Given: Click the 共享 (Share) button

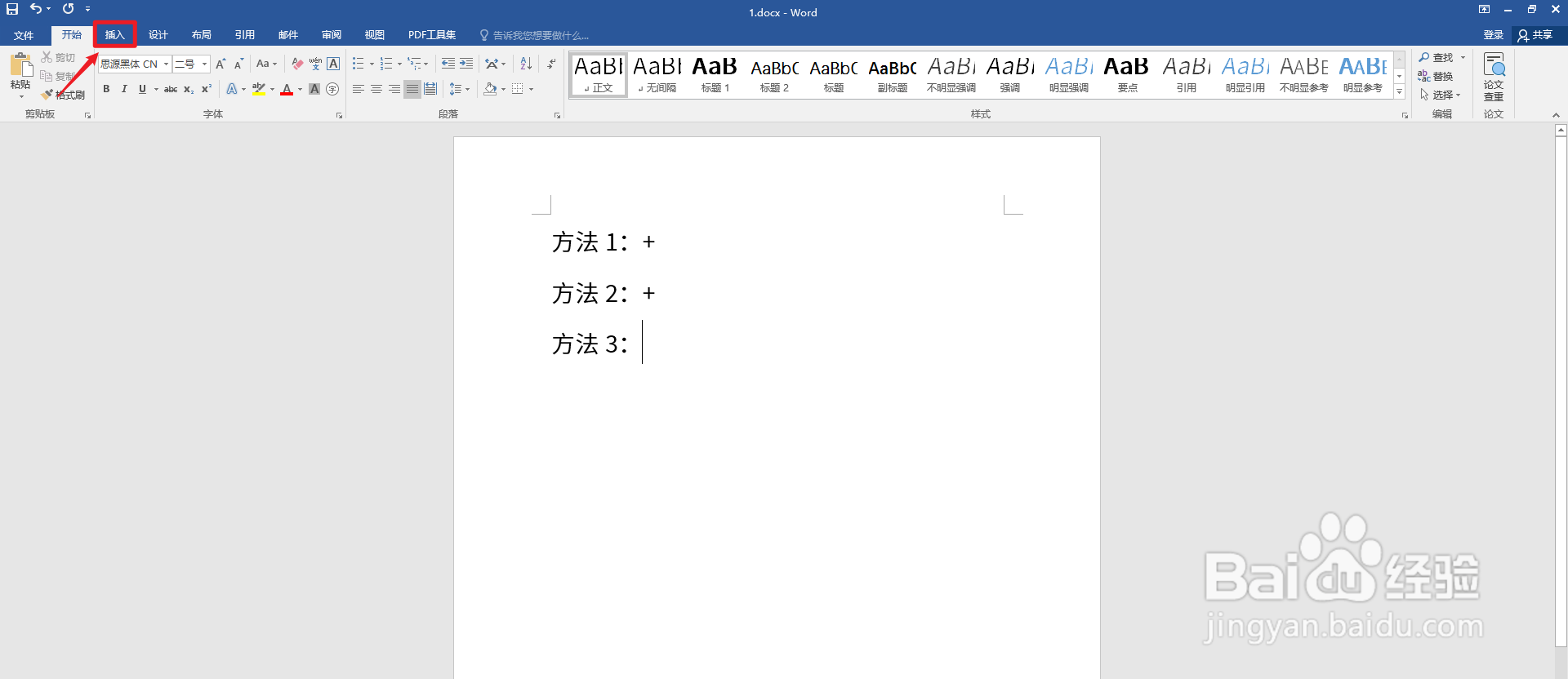Looking at the screenshot, I should pos(1535,35).
